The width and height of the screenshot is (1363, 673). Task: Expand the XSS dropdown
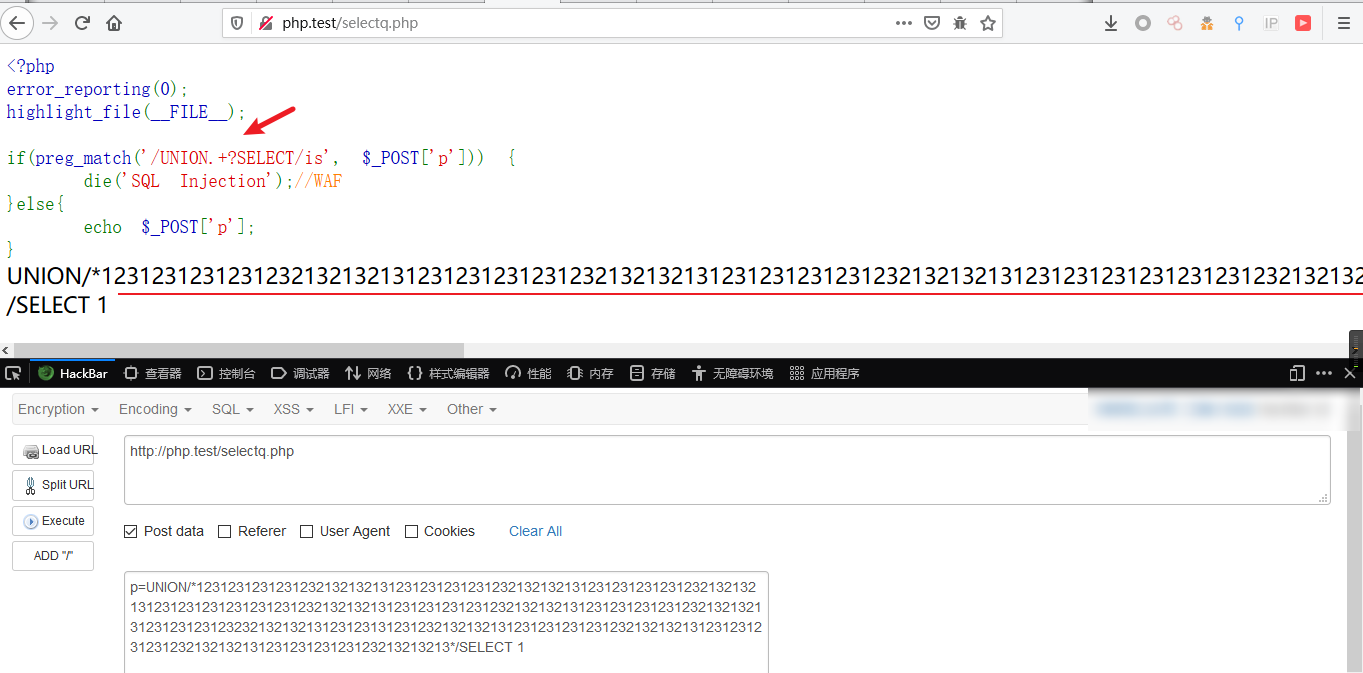coord(293,409)
